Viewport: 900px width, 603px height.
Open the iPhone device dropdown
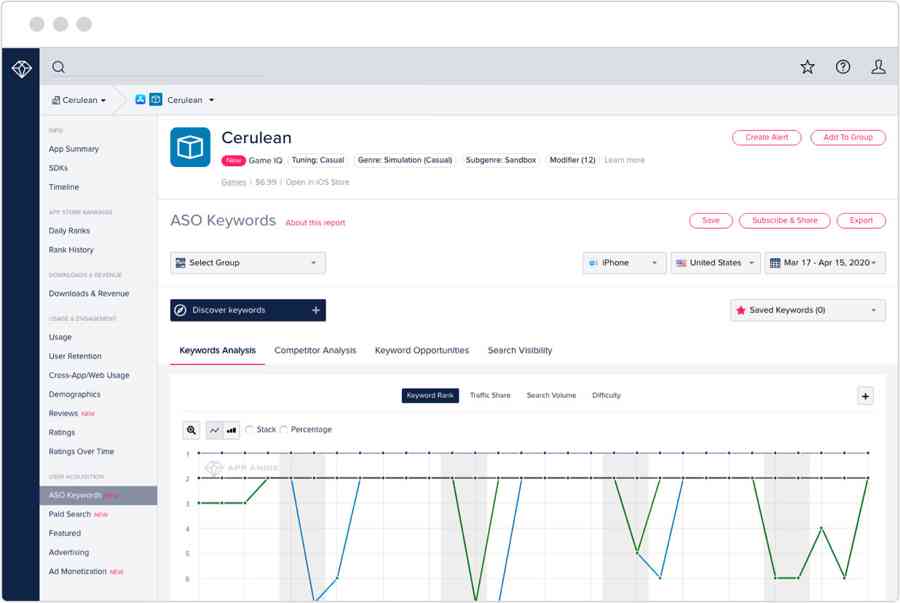[x=624, y=263]
